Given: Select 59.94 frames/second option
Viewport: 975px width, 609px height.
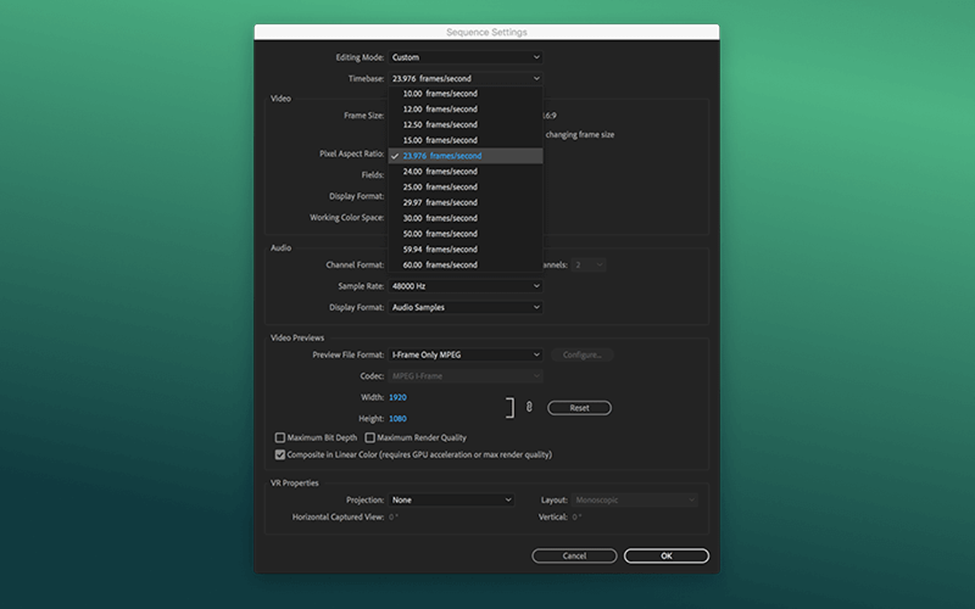Looking at the screenshot, I should click(x=466, y=249).
